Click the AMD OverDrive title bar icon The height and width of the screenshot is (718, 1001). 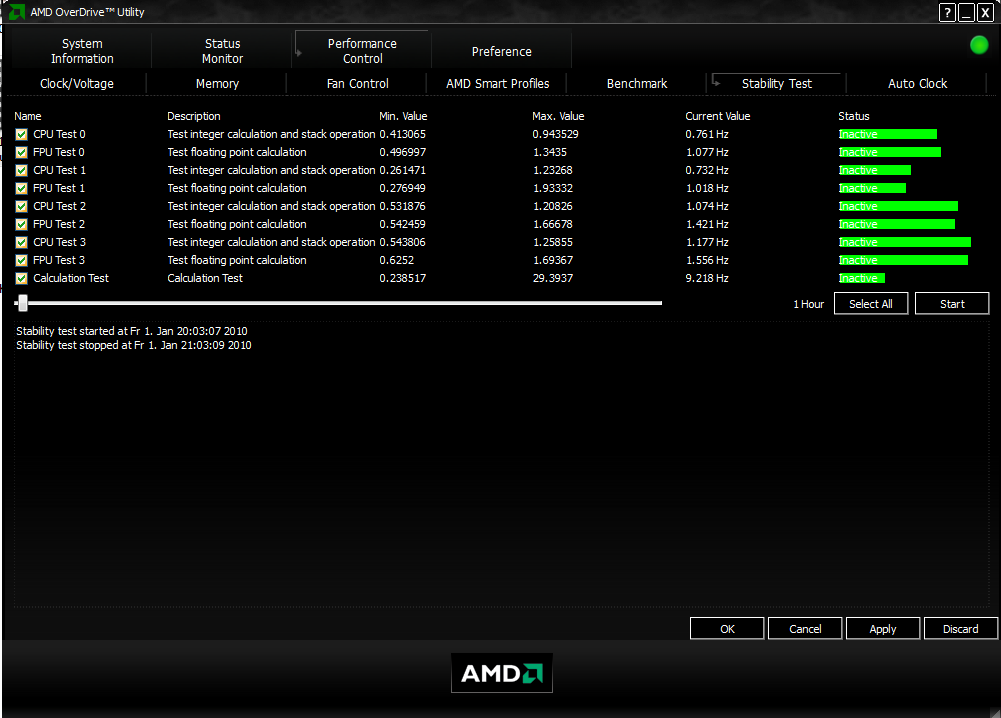coord(17,11)
